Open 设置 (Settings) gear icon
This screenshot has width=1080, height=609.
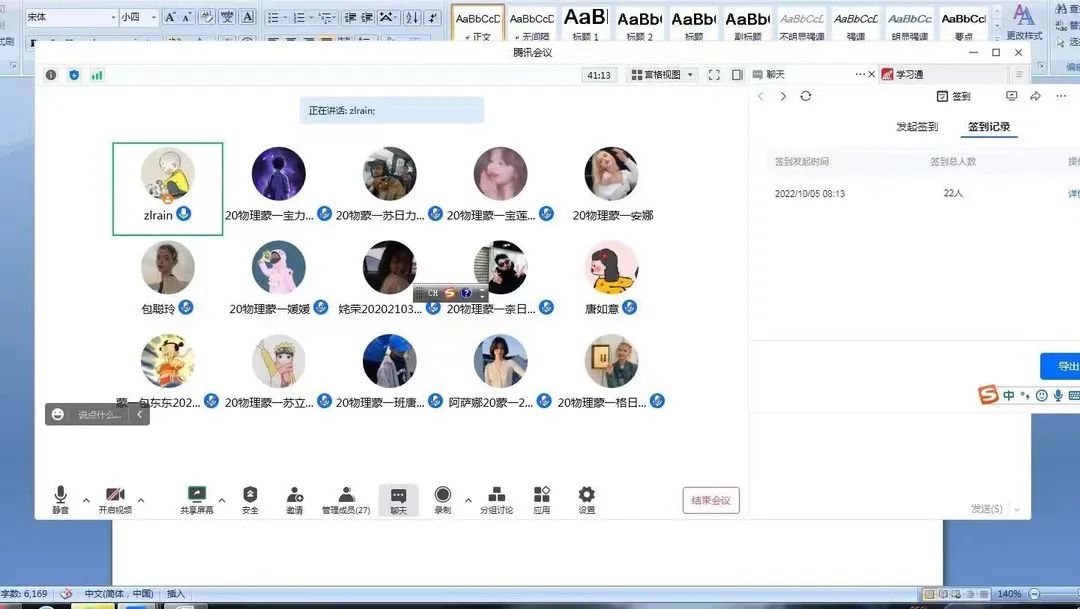[x=586, y=496]
